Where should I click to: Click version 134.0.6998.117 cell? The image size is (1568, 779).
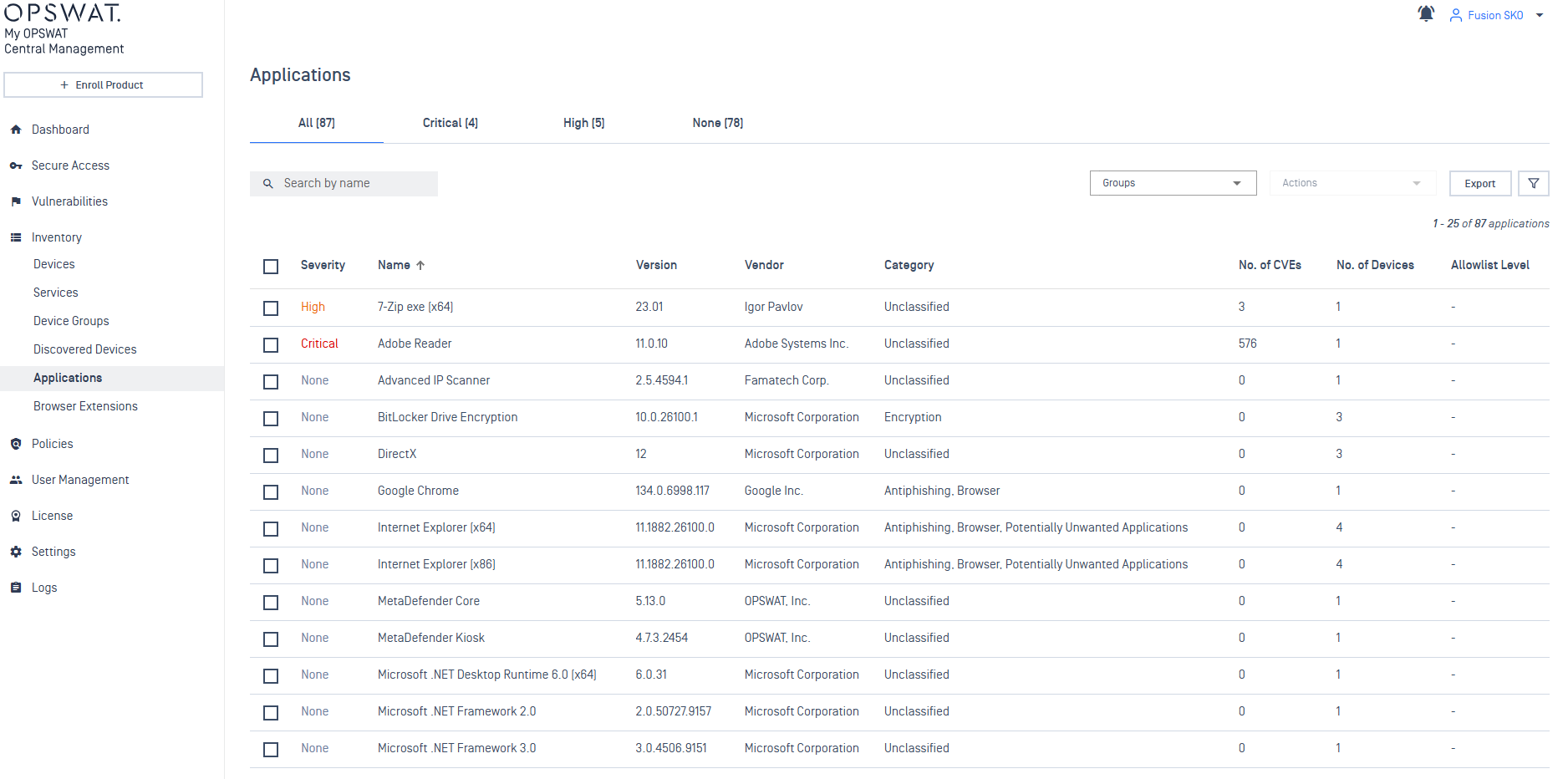672,491
